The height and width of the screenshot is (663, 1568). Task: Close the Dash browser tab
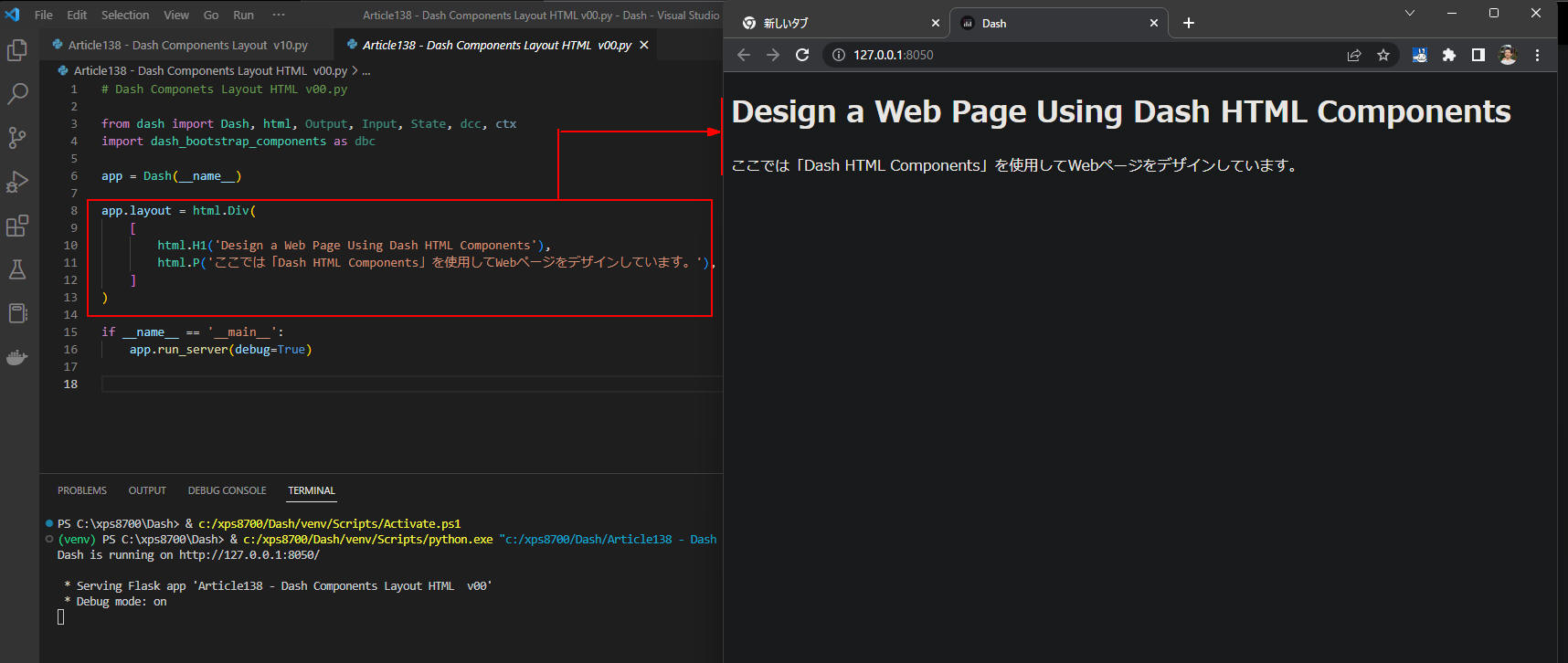[x=1154, y=23]
